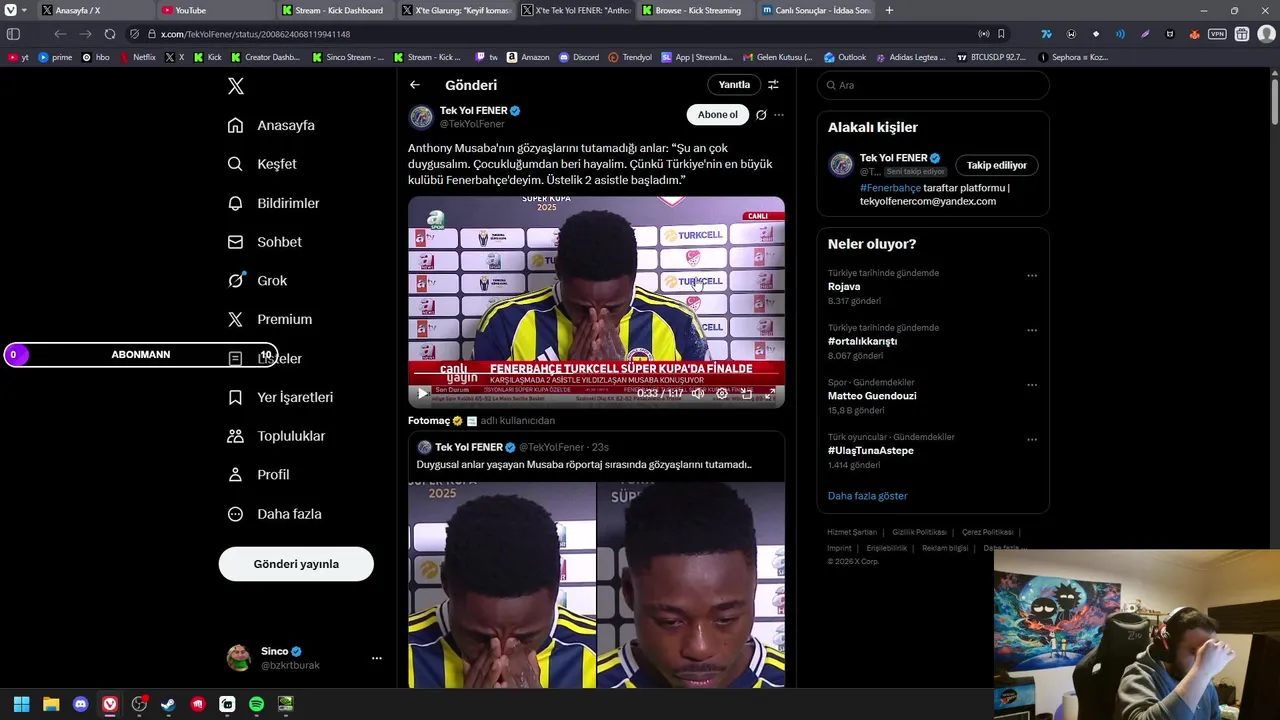The image size is (1280, 720).
Task: Switch to YouTube browser tab
Action: (215, 10)
